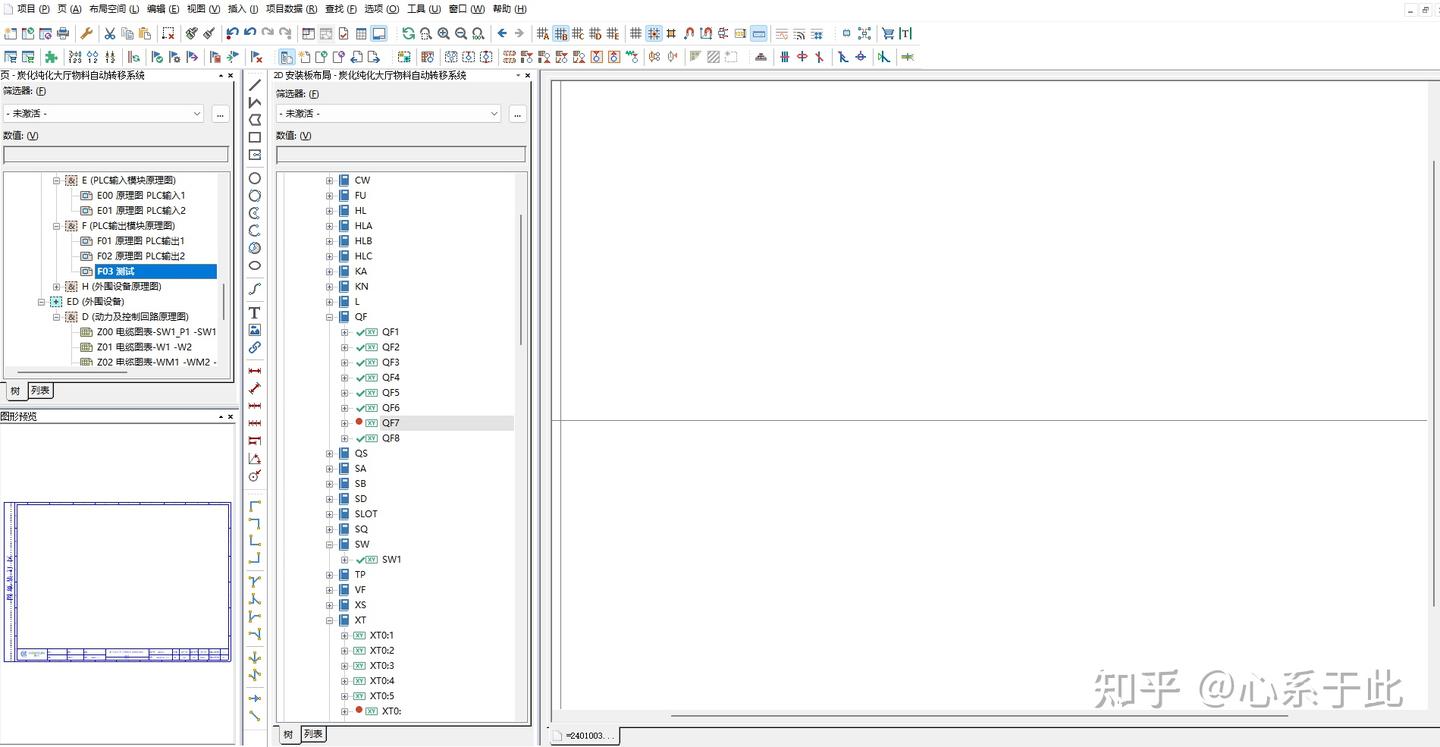Toggle the graphical preview panel button
This screenshot has height=747, width=1440.
379,33
